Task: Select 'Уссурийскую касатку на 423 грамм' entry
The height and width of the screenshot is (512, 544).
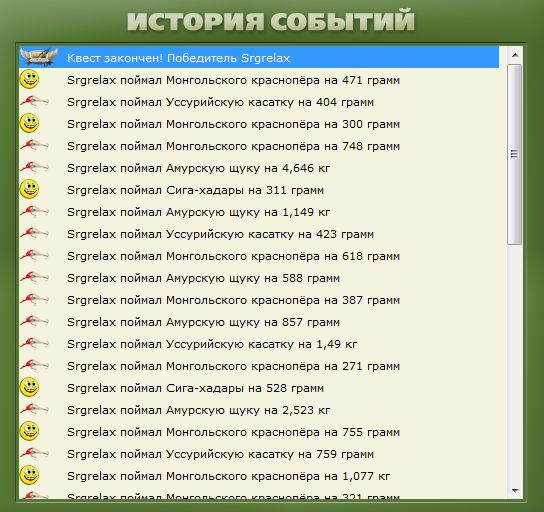Action: tap(259, 234)
